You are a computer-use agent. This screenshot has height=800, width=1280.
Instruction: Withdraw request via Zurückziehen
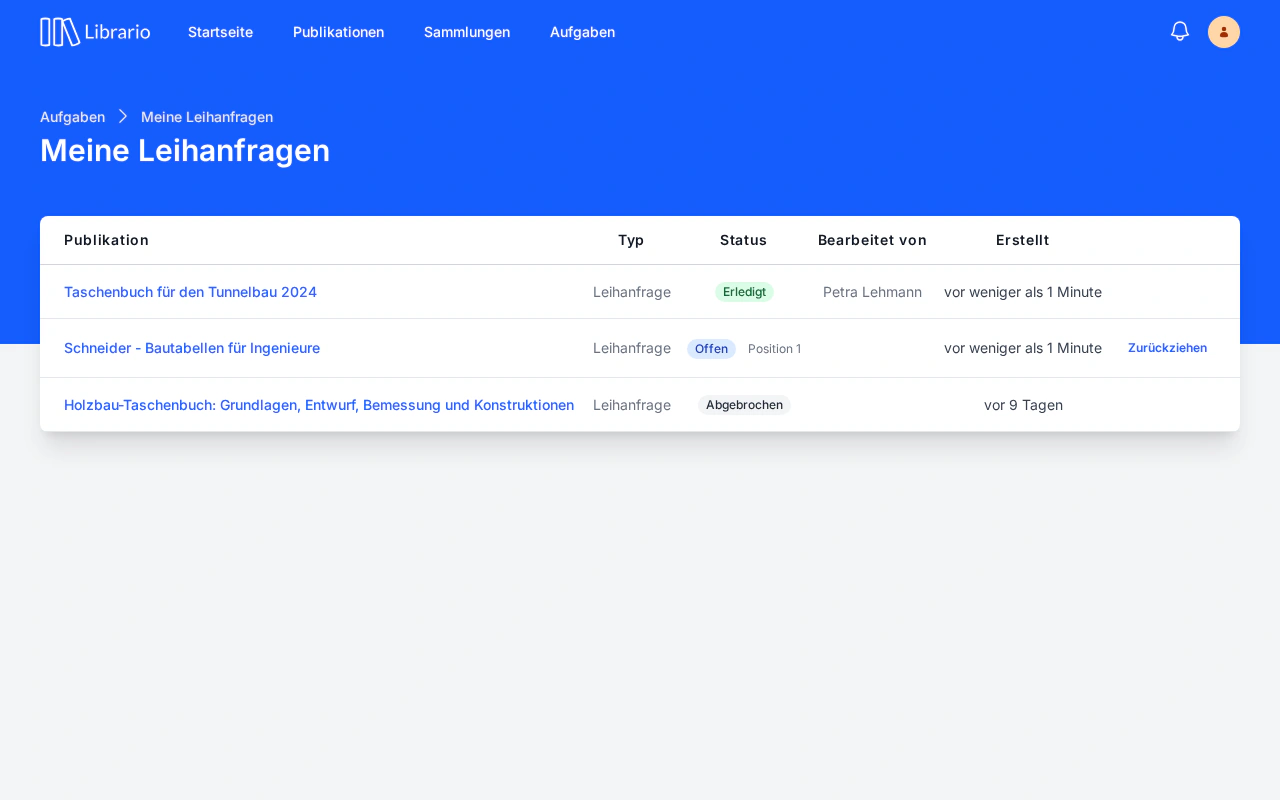click(x=1167, y=348)
